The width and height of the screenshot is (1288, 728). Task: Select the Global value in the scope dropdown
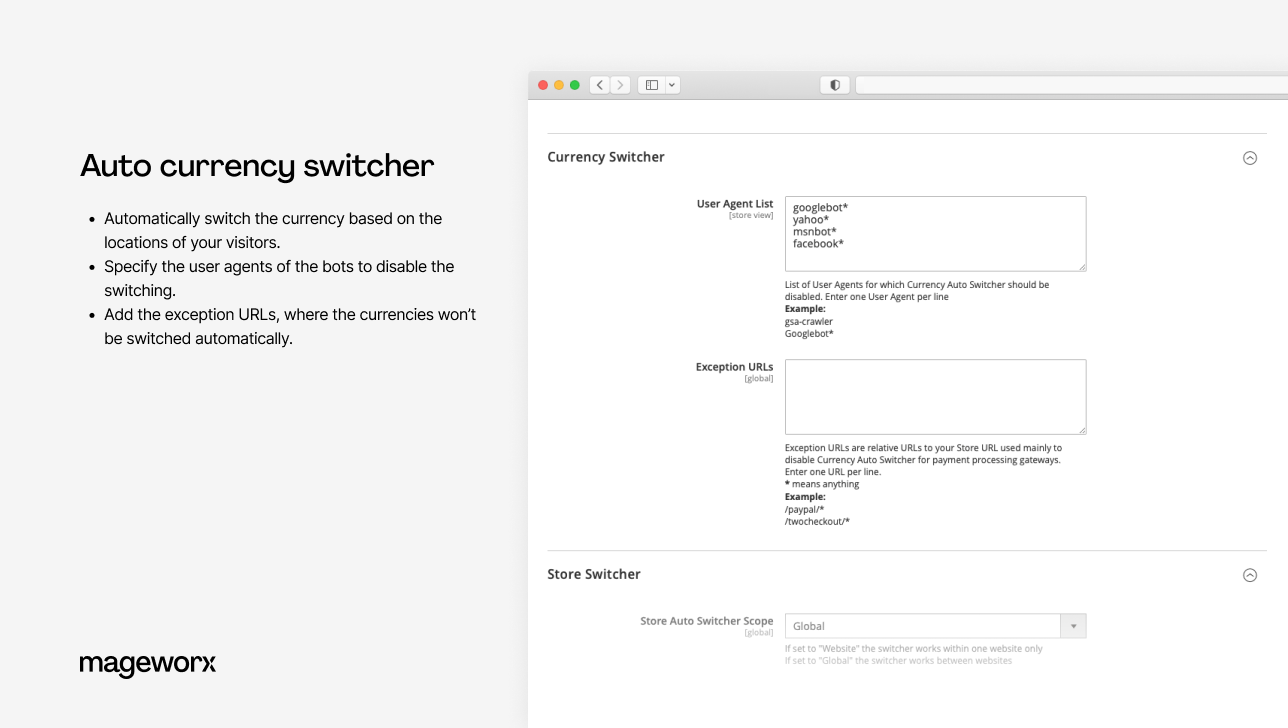(x=920, y=625)
